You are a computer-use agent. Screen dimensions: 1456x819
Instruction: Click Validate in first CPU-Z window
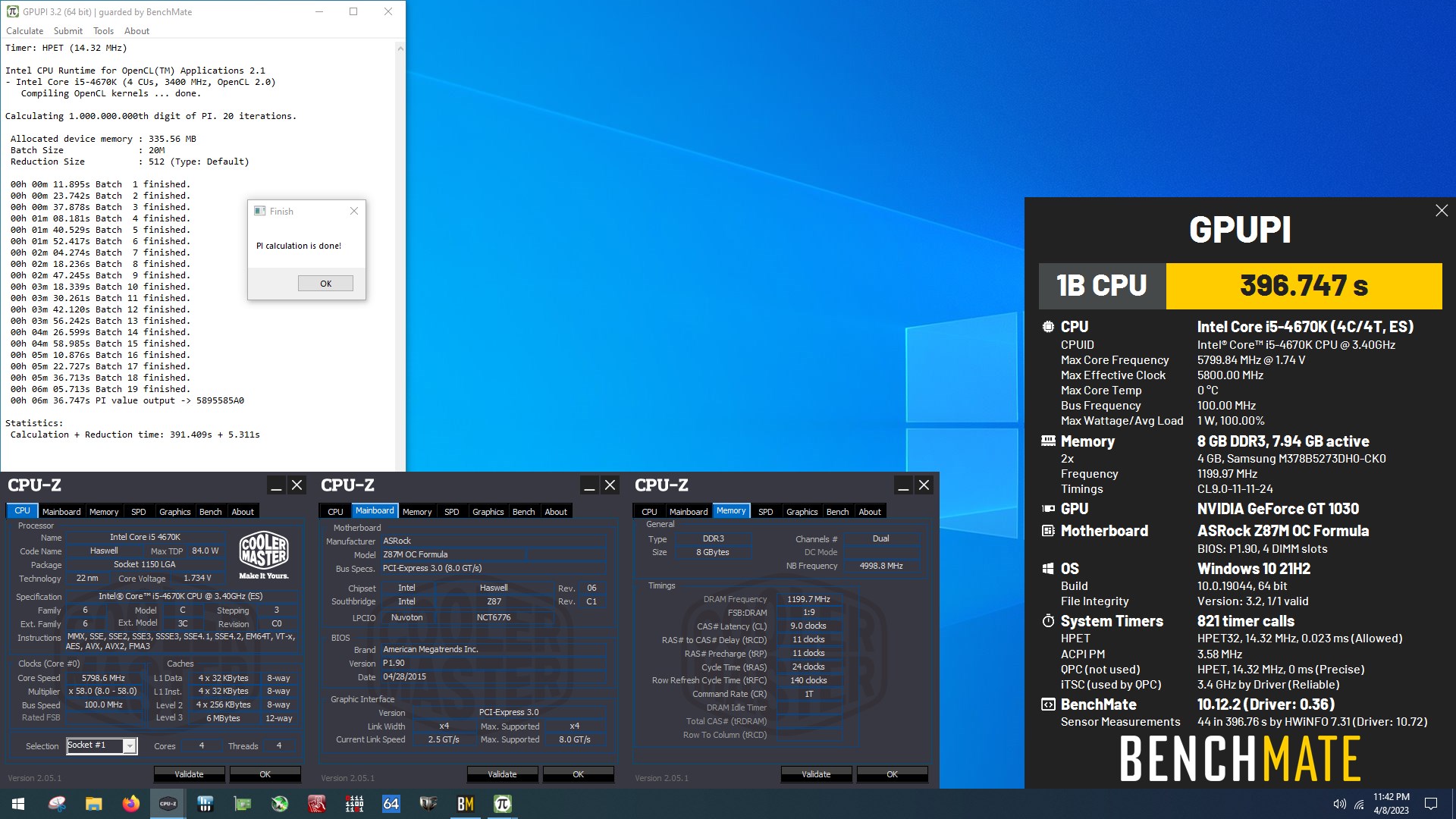point(189,774)
